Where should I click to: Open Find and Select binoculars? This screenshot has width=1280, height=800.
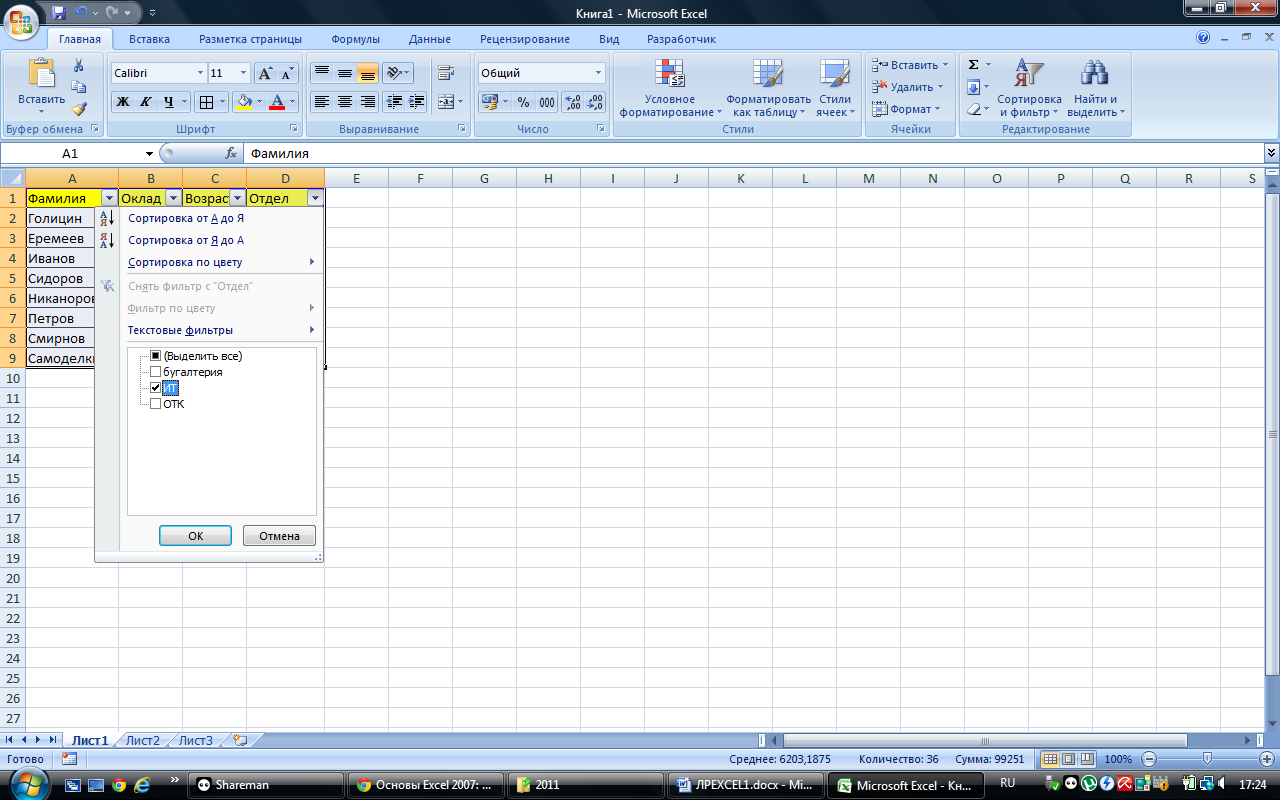[x=1096, y=87]
